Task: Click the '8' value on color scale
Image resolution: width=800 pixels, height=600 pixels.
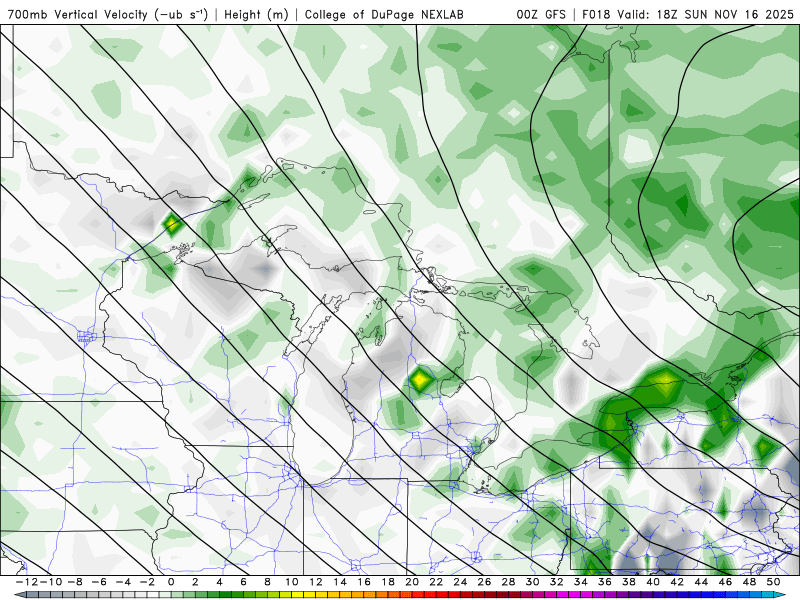Action: (x=267, y=582)
